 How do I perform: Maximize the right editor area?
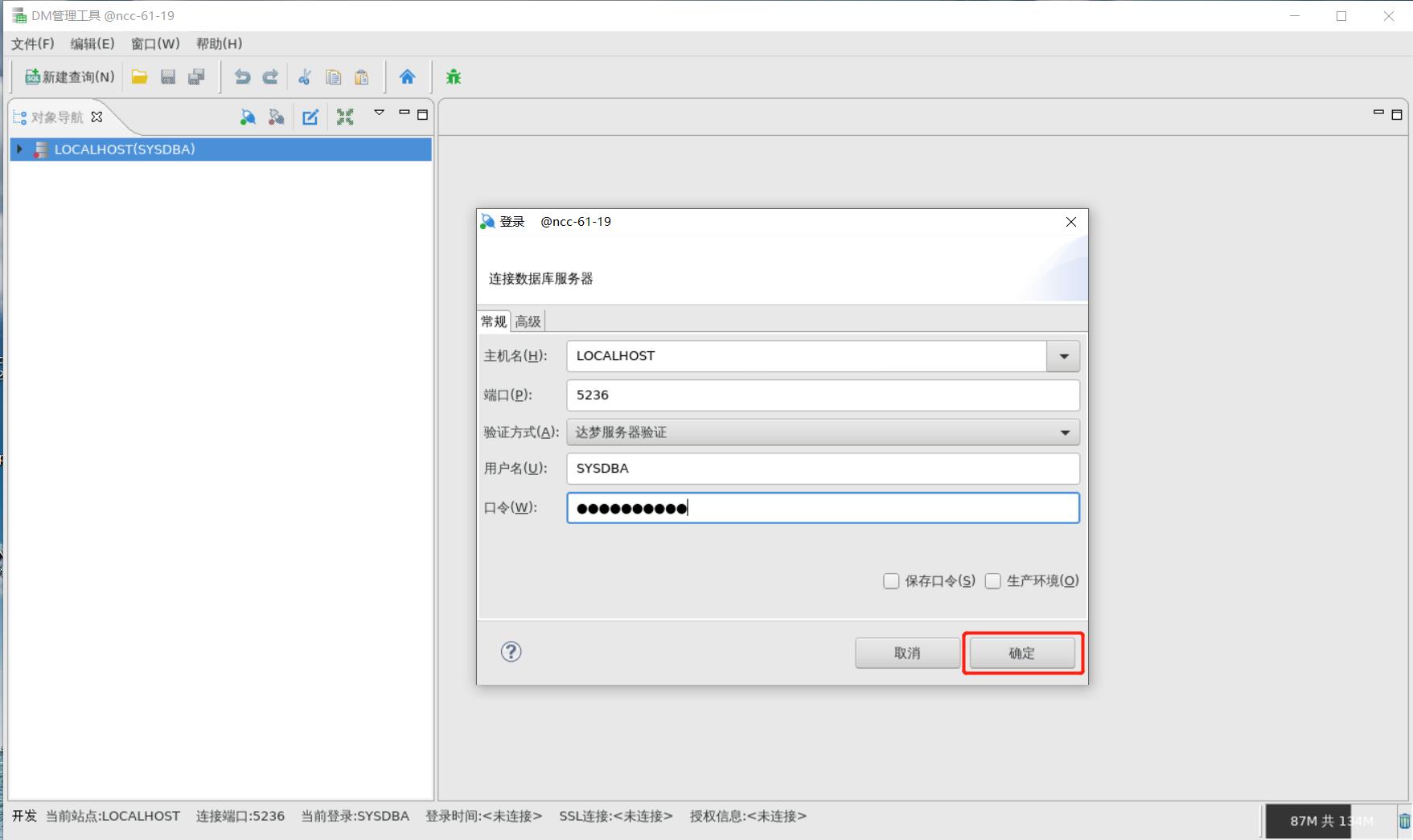click(1397, 115)
